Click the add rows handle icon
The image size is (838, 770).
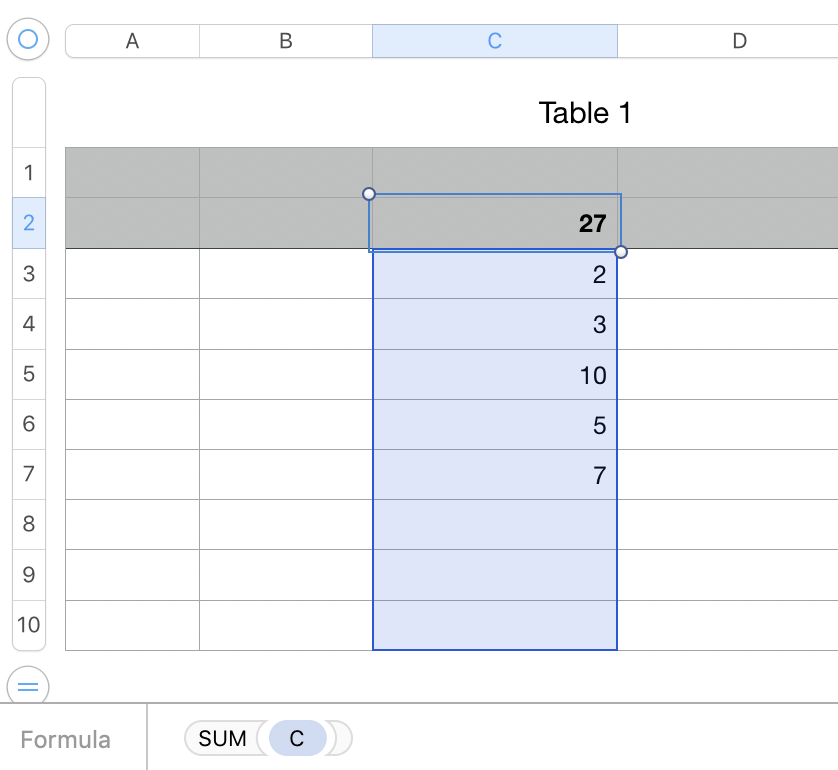[x=28, y=686]
